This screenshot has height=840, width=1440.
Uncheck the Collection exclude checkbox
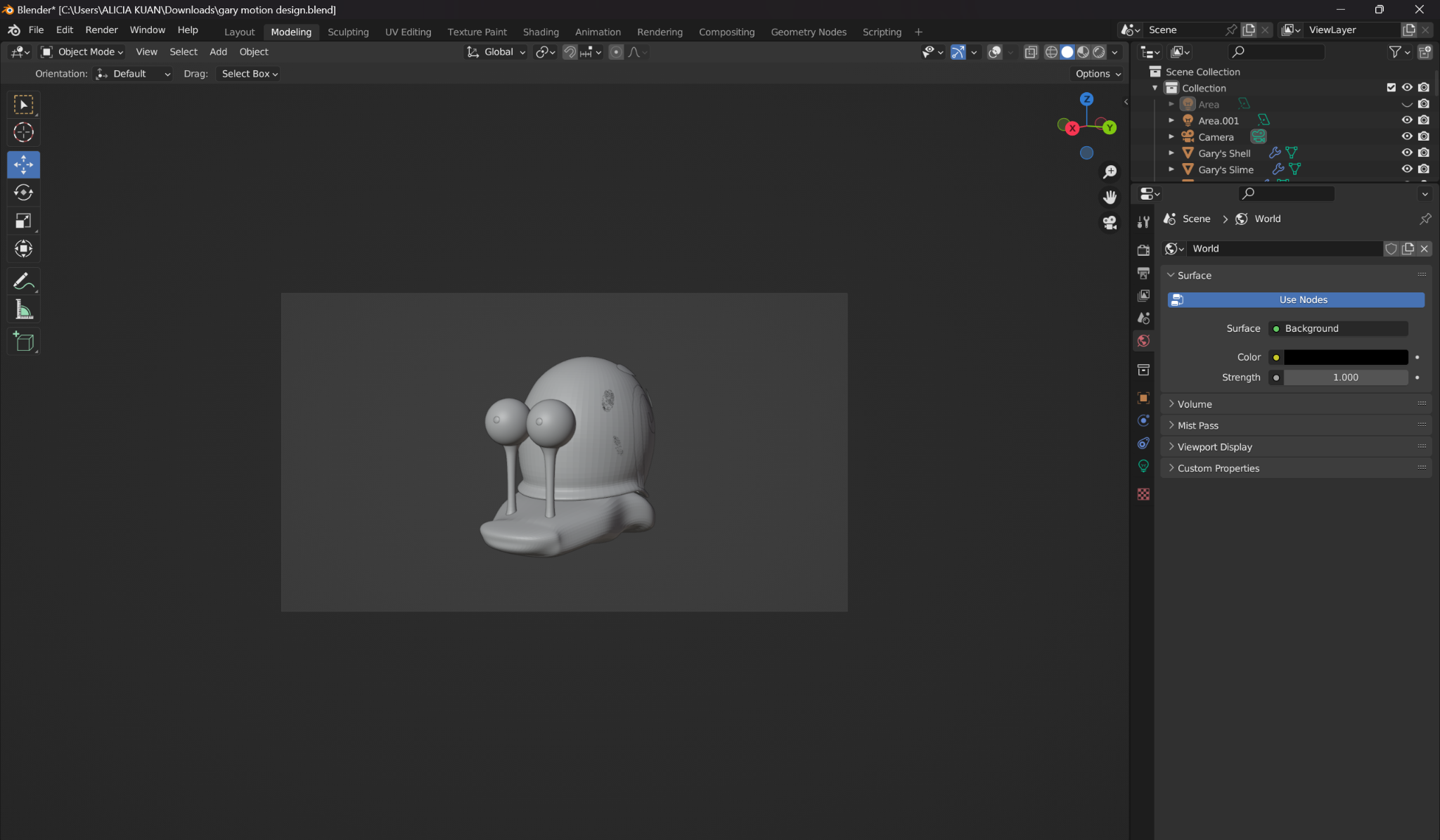[1390, 88]
